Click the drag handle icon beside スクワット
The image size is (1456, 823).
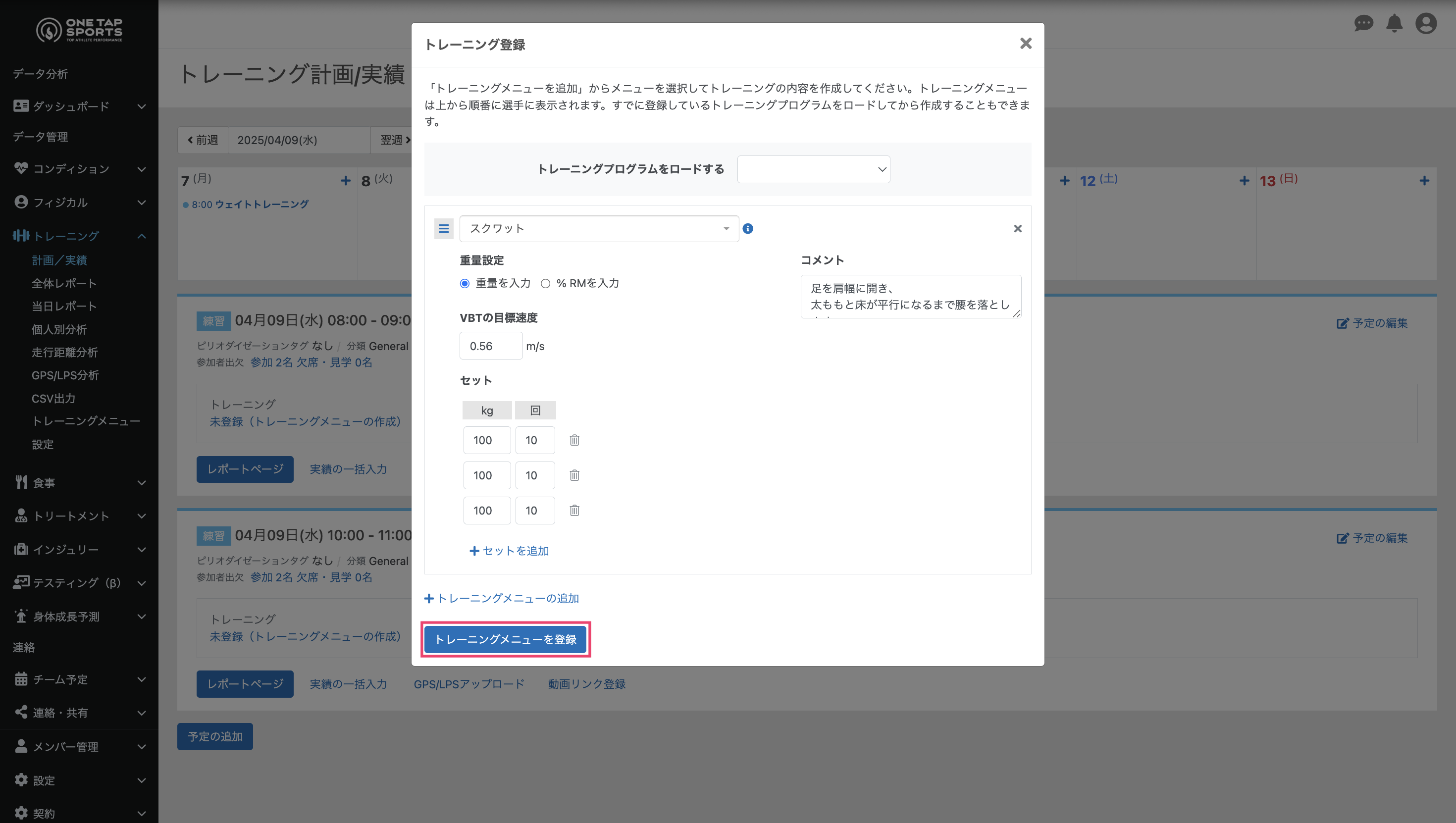pos(444,228)
